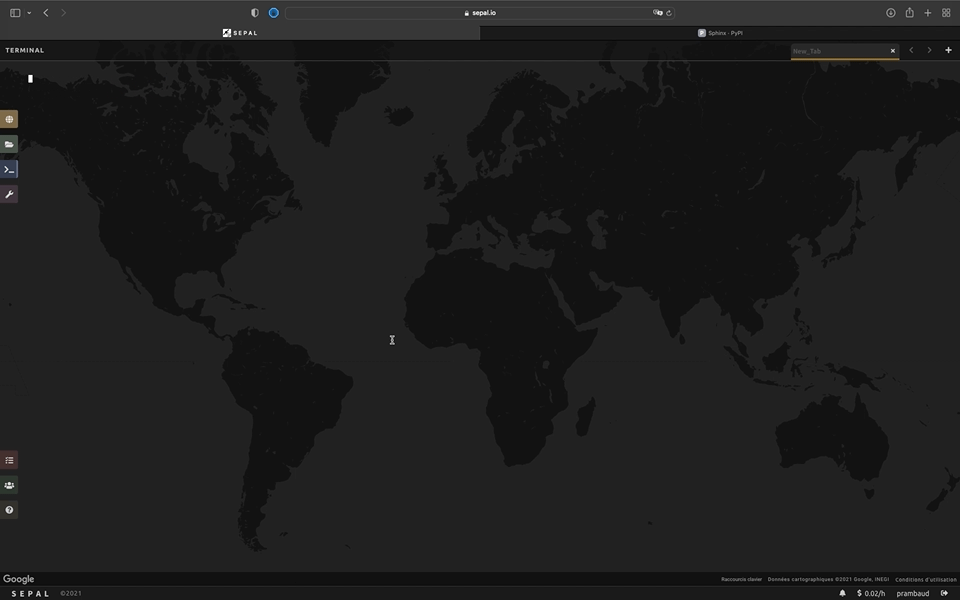Open the Process globe icon in sidebar

point(9,119)
